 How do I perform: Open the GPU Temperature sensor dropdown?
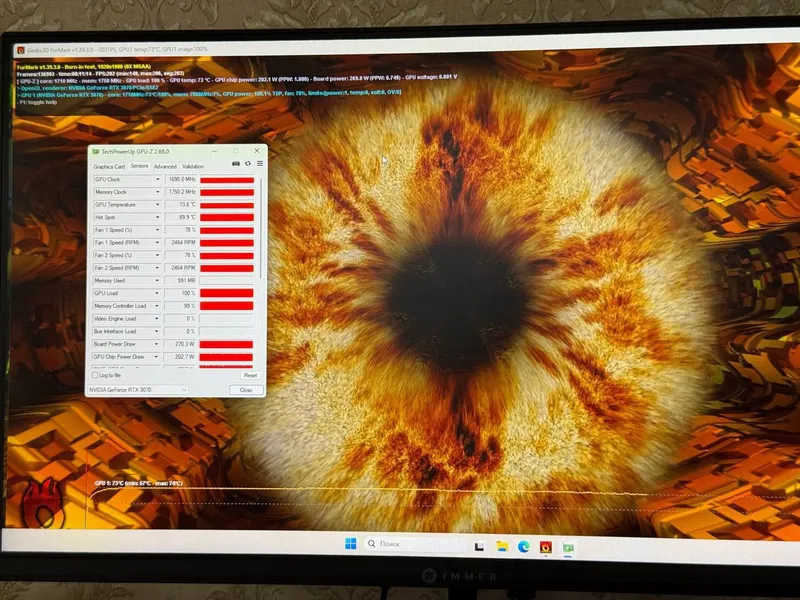(157, 205)
